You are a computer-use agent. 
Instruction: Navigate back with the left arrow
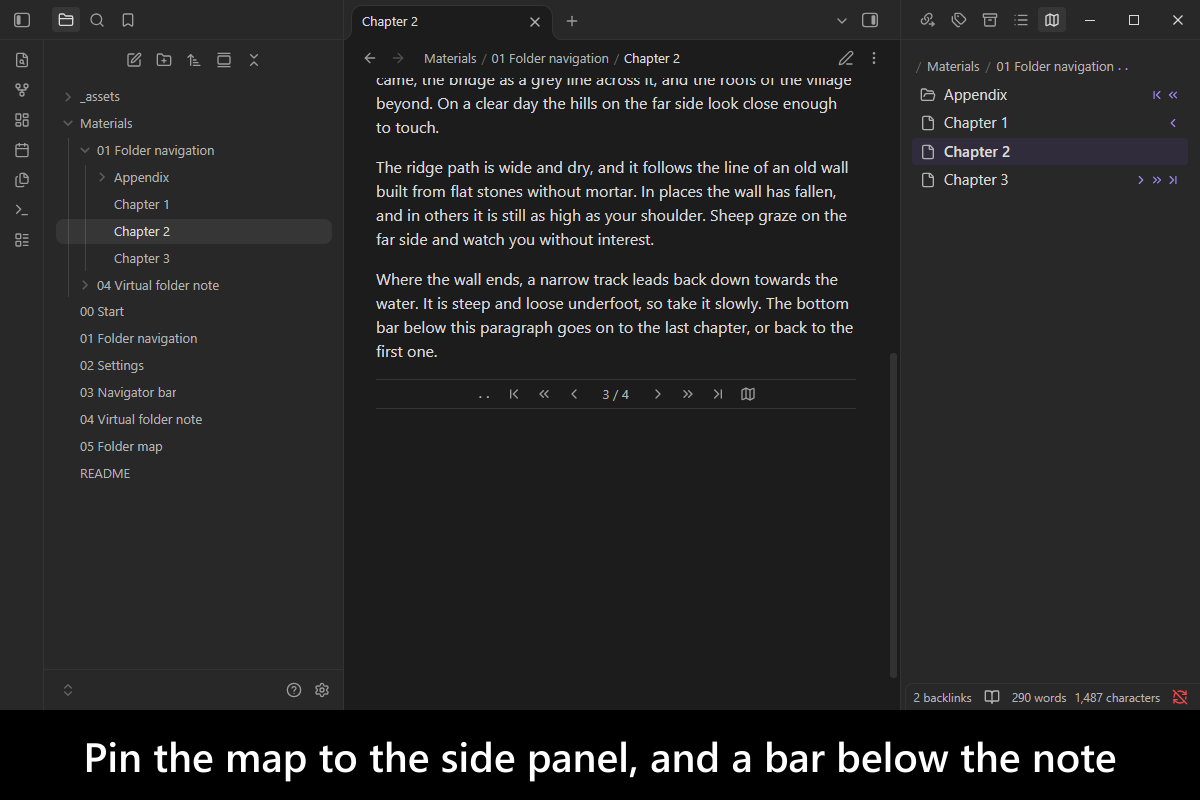click(370, 58)
